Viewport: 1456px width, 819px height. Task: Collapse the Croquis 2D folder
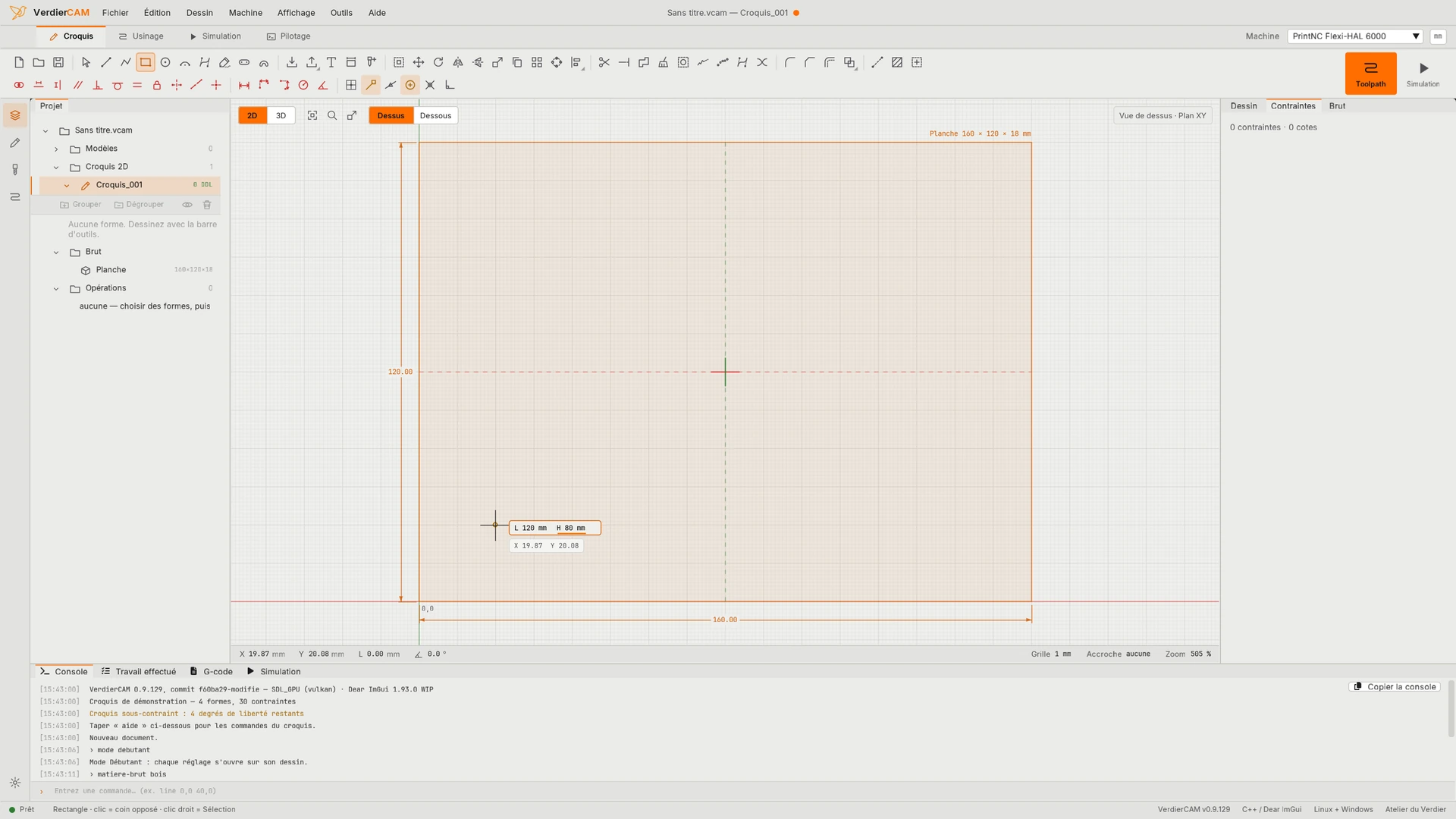click(56, 167)
